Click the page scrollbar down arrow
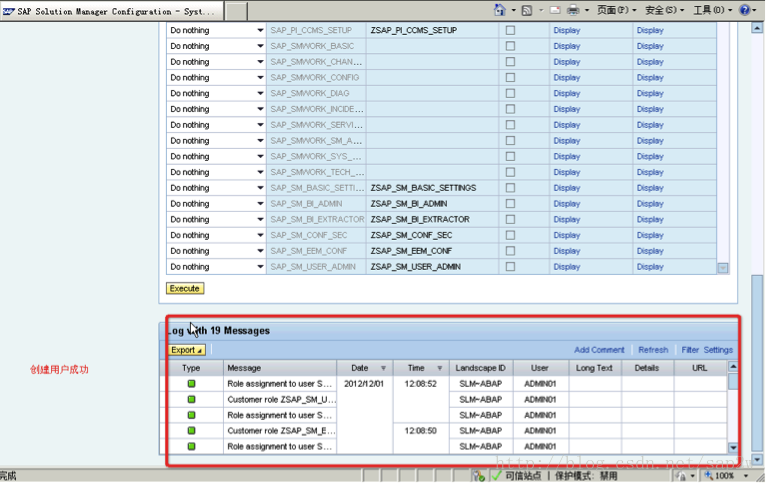The height and width of the screenshot is (483, 766). point(757,460)
